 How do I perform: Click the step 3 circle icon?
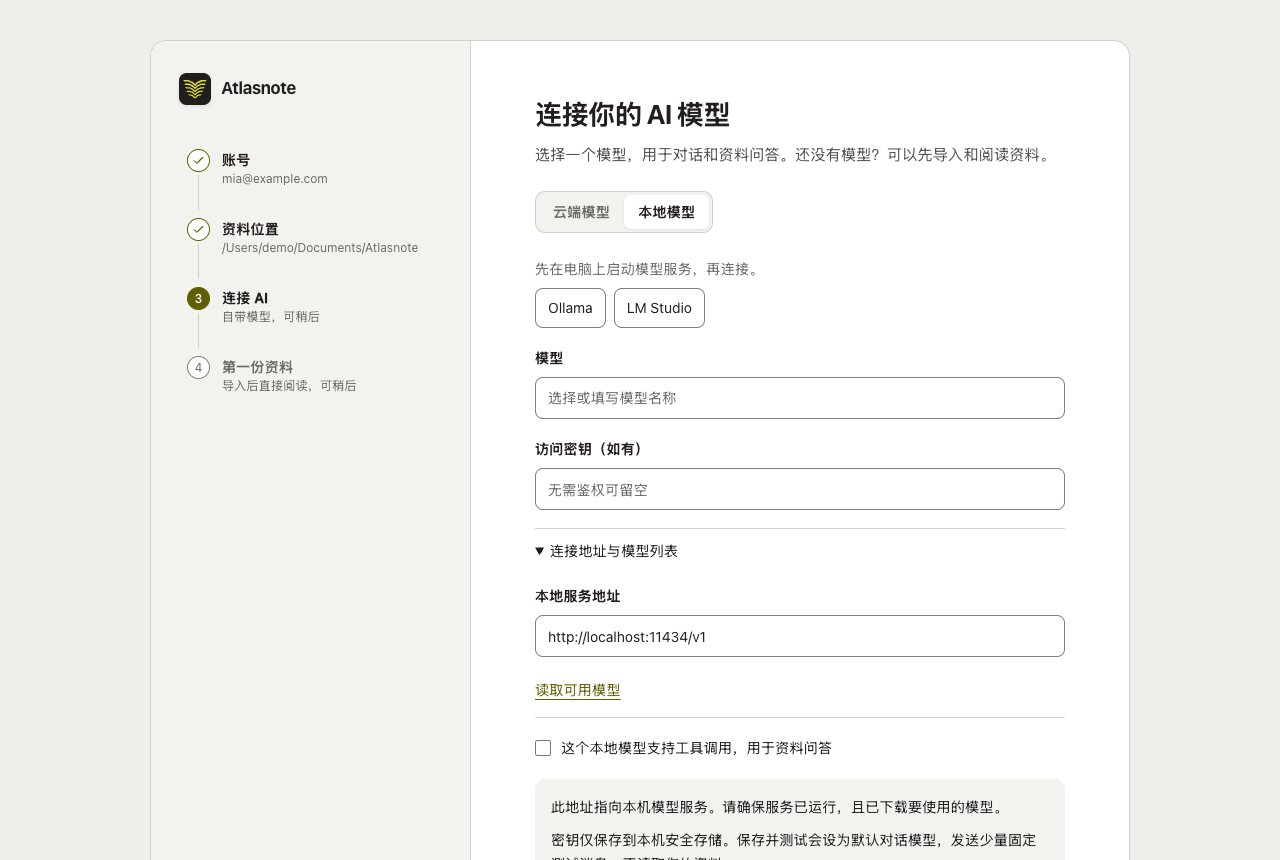tap(198, 298)
